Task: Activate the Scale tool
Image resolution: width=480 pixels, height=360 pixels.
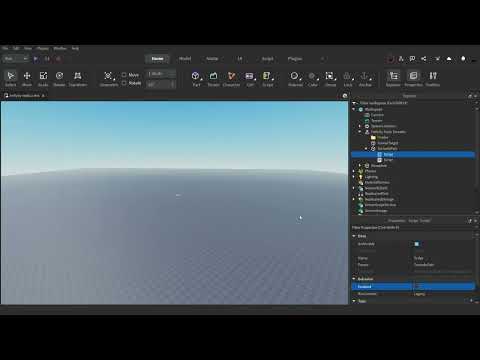Action: click(43, 79)
